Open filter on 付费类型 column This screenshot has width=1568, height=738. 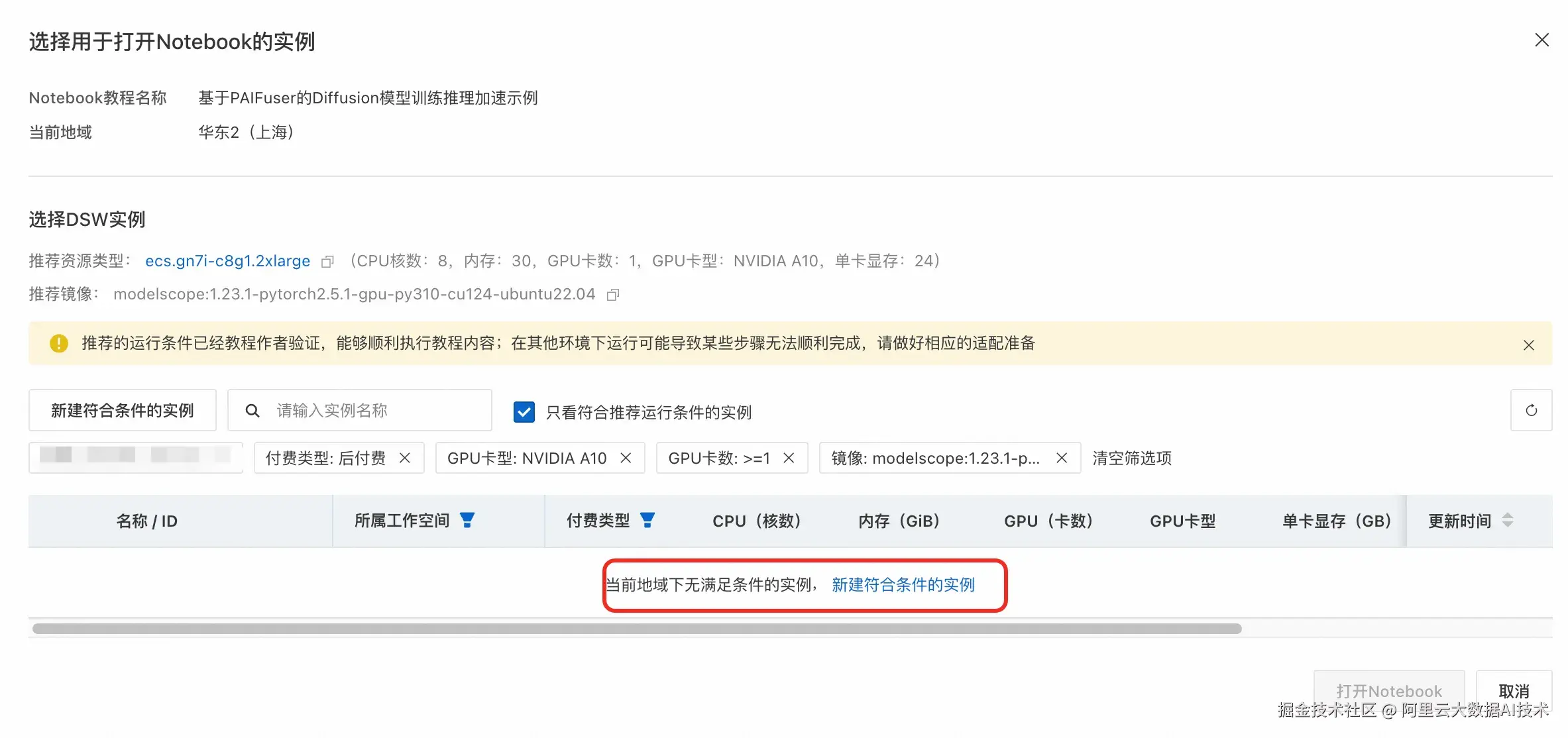click(x=647, y=521)
